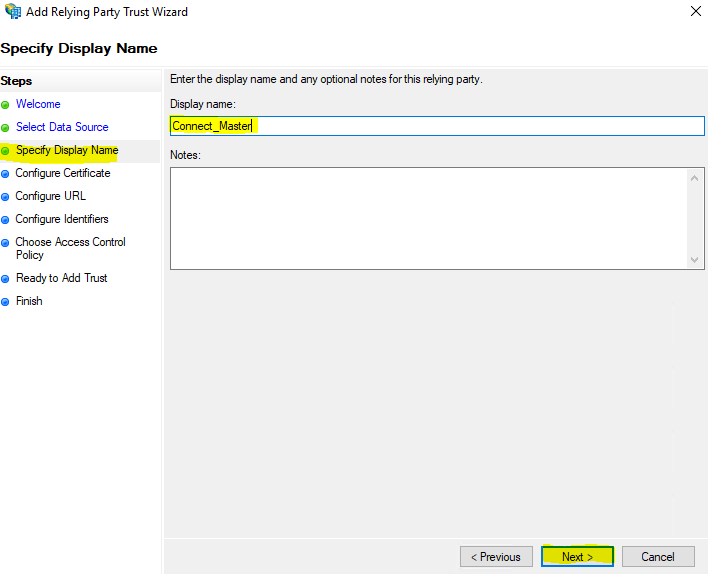Select the Finish step

coord(29,301)
